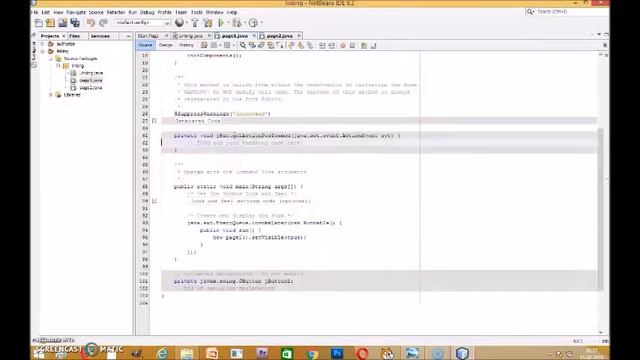Switch to the Services panel tab

tap(100, 36)
